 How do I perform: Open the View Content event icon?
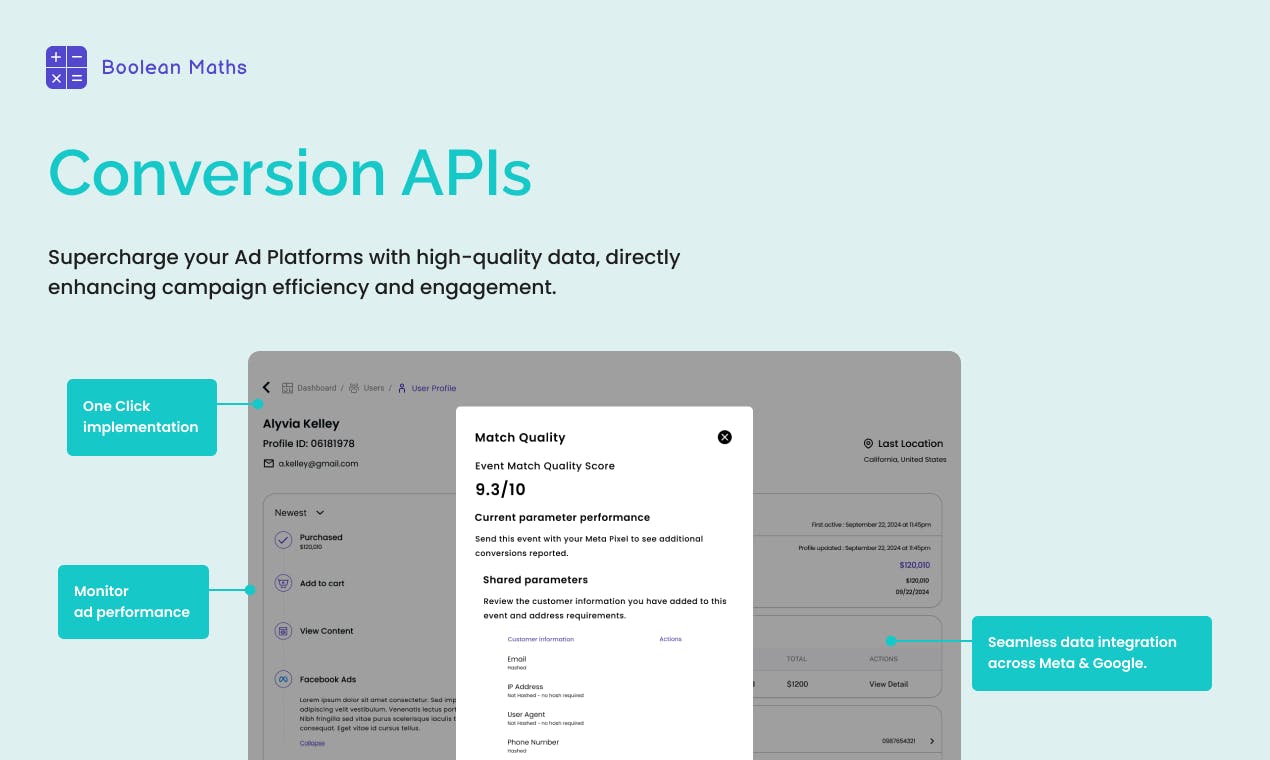point(283,631)
